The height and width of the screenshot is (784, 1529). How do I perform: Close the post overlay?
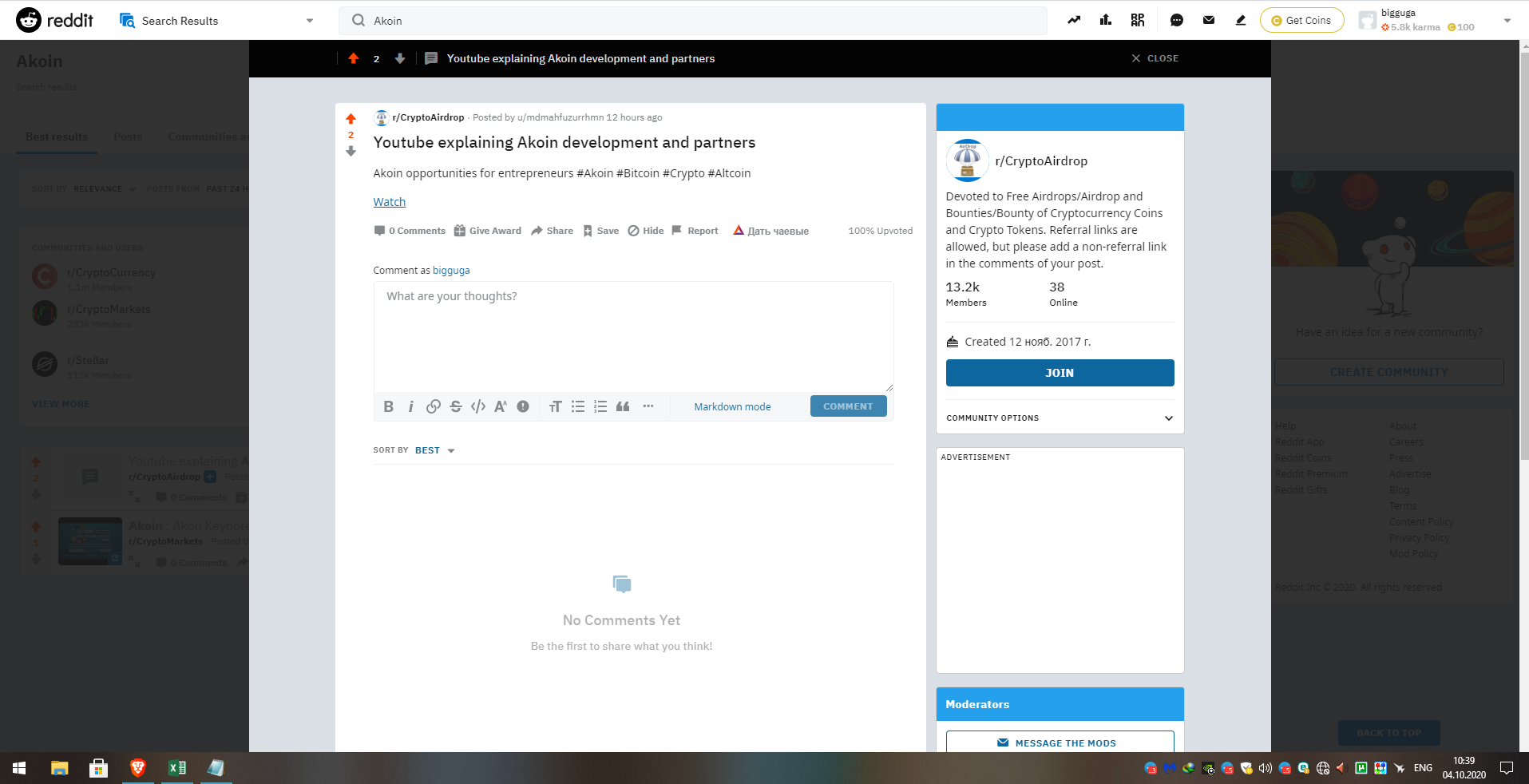(1155, 58)
